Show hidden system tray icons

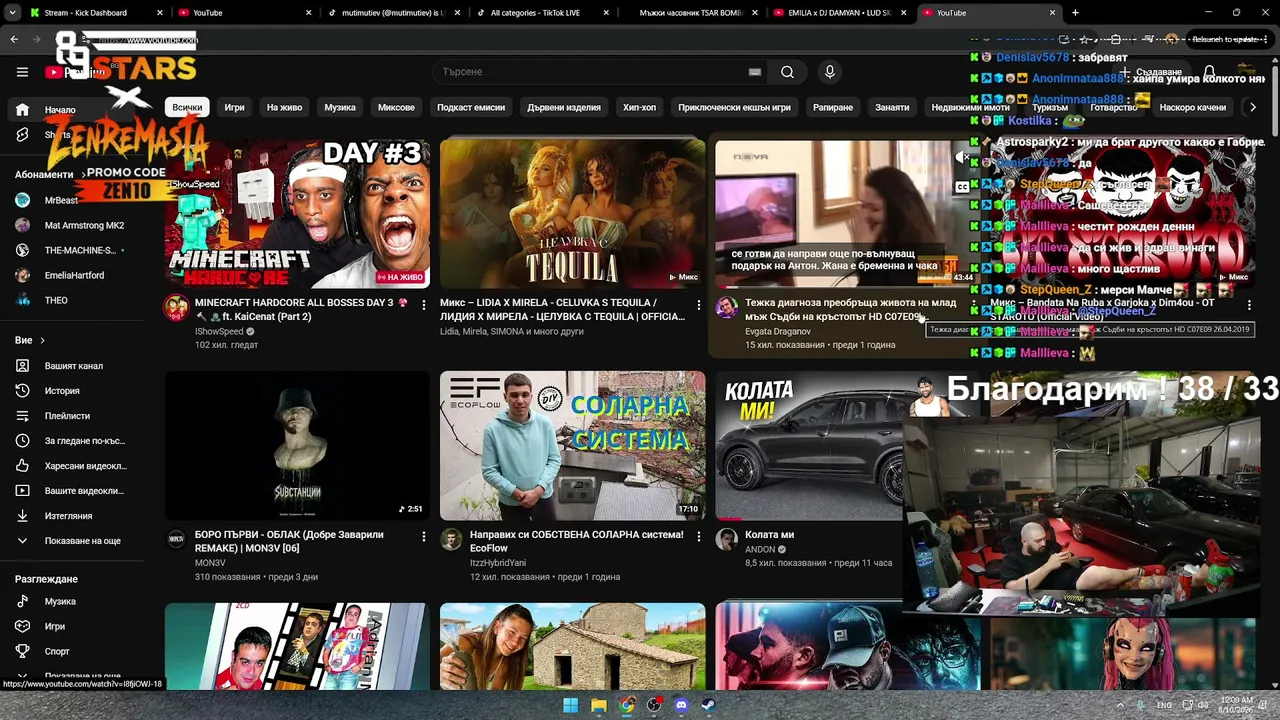tap(1120, 705)
